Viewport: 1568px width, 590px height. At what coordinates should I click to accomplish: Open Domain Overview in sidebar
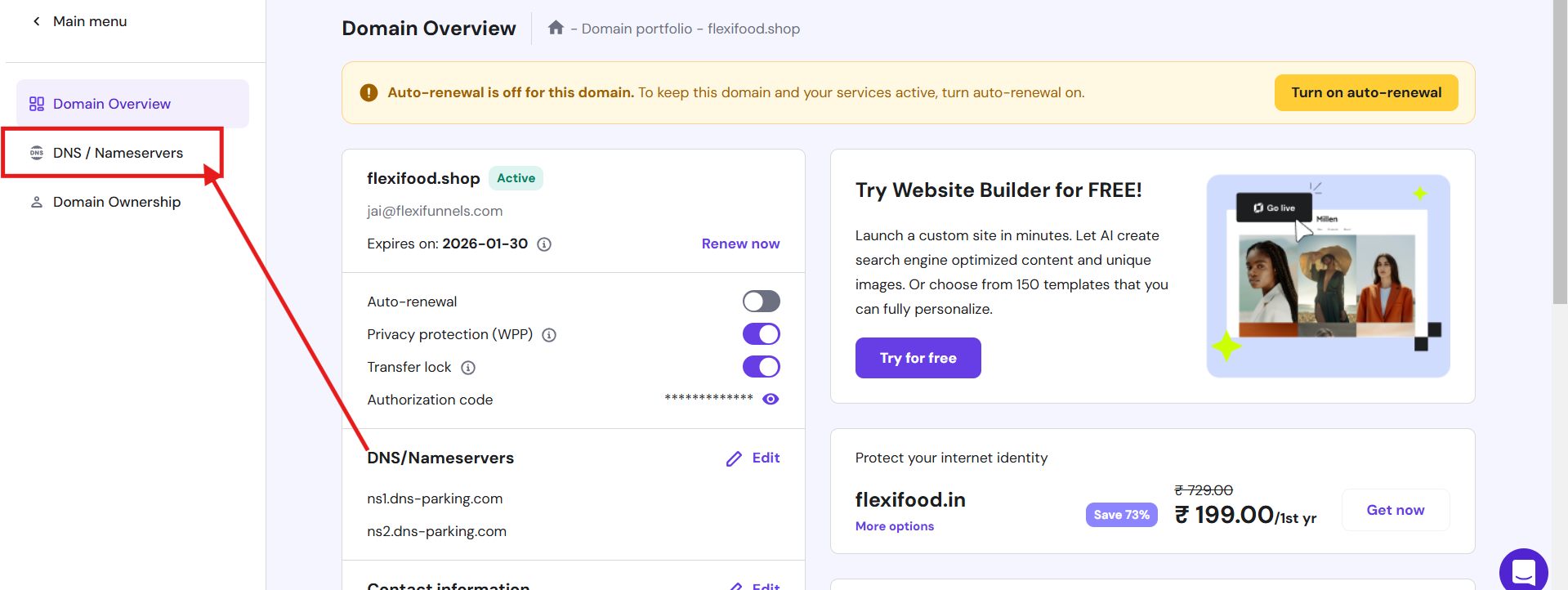132,104
